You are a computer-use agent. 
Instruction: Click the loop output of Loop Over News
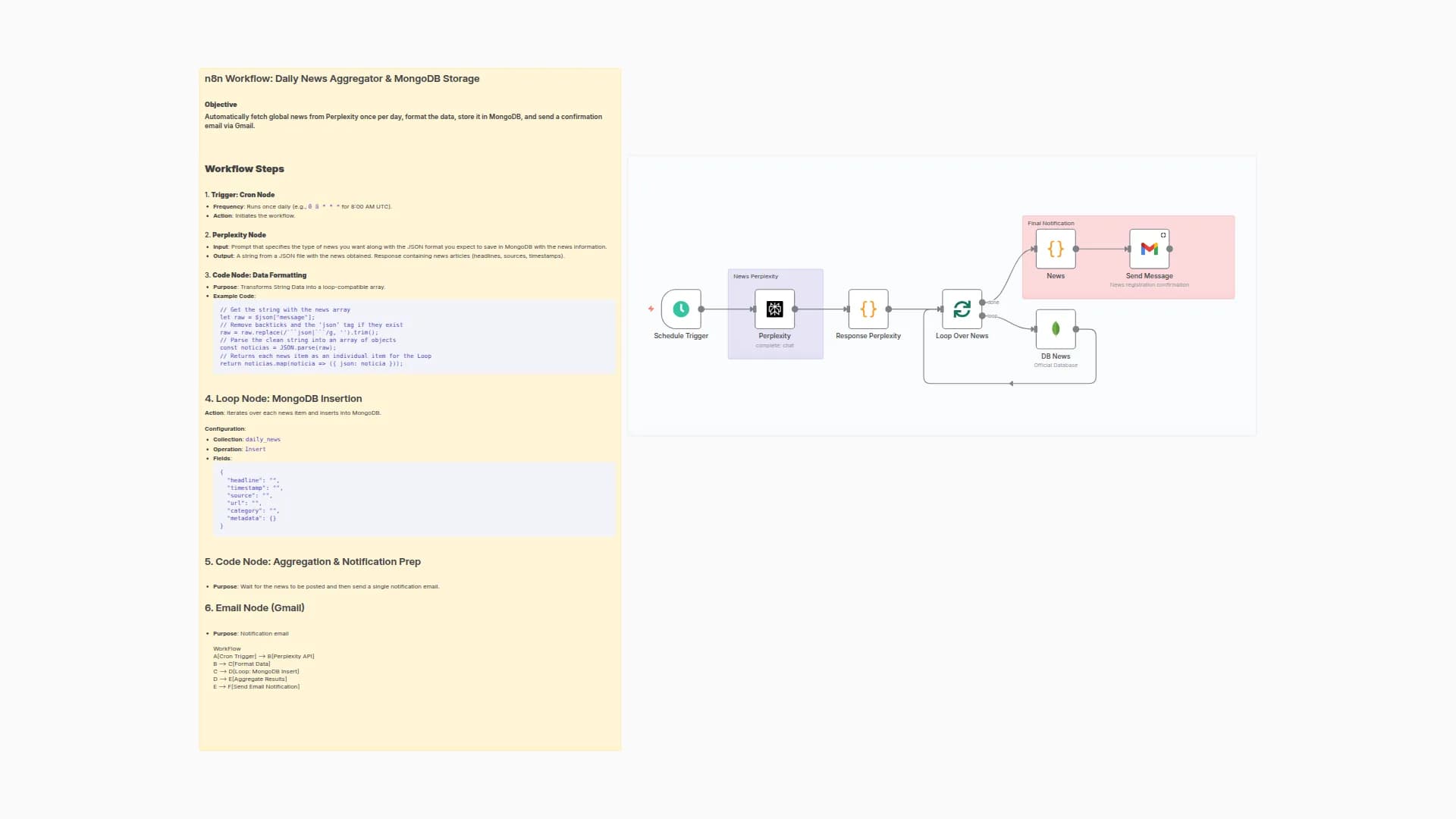[984, 315]
